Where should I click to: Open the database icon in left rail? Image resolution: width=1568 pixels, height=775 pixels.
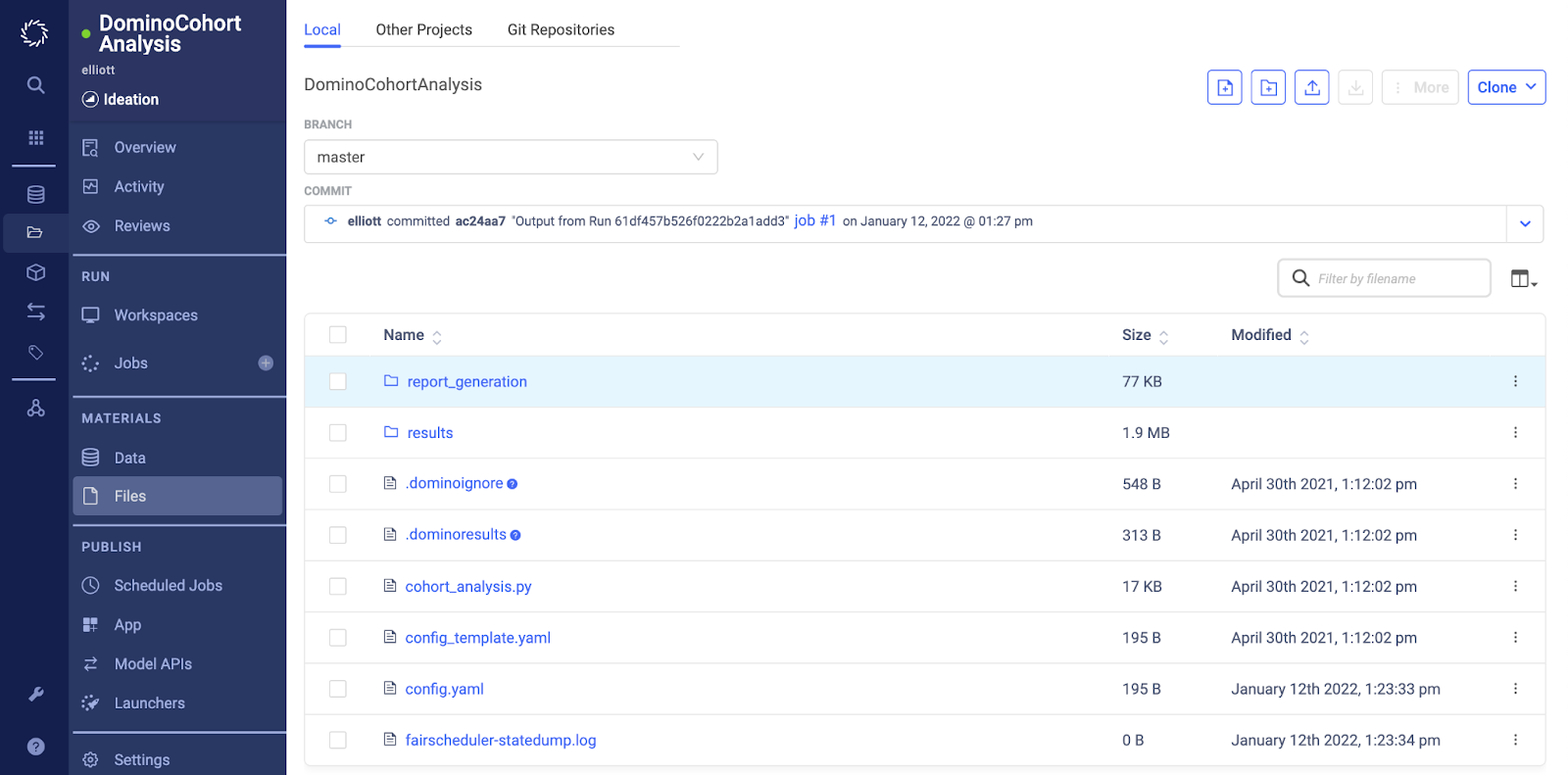click(36, 194)
